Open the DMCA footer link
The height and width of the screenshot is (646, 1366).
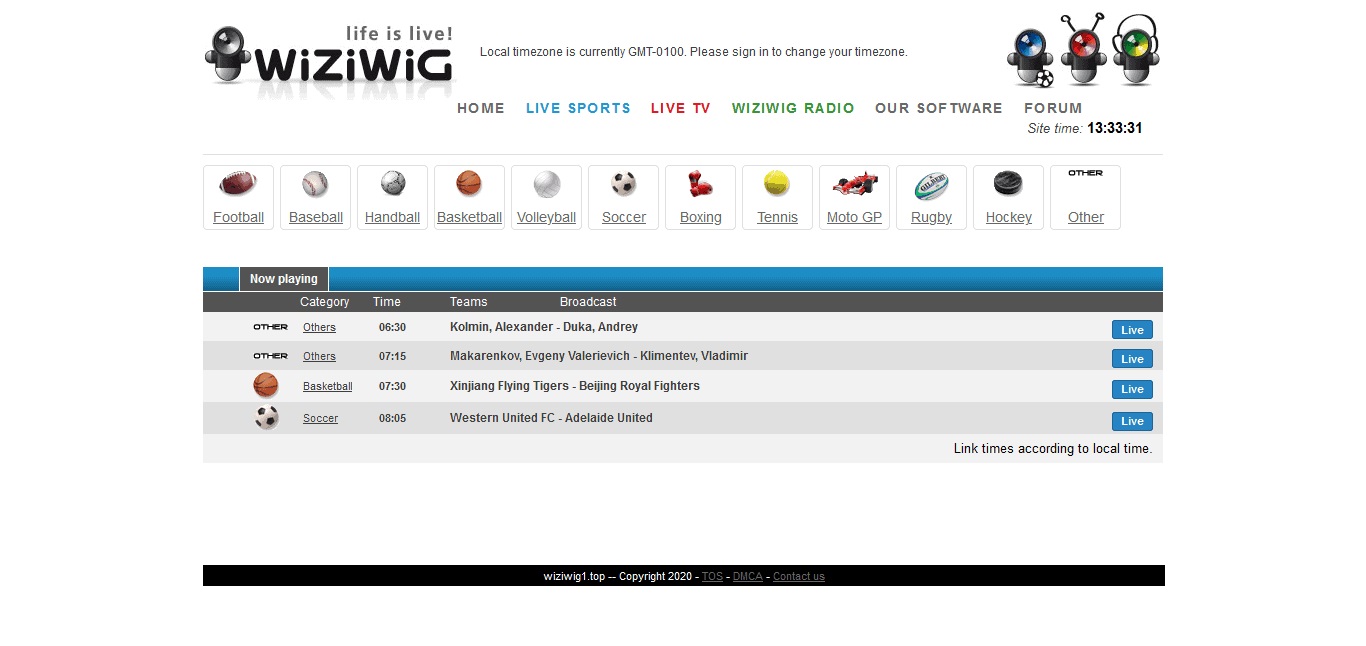tap(748, 576)
